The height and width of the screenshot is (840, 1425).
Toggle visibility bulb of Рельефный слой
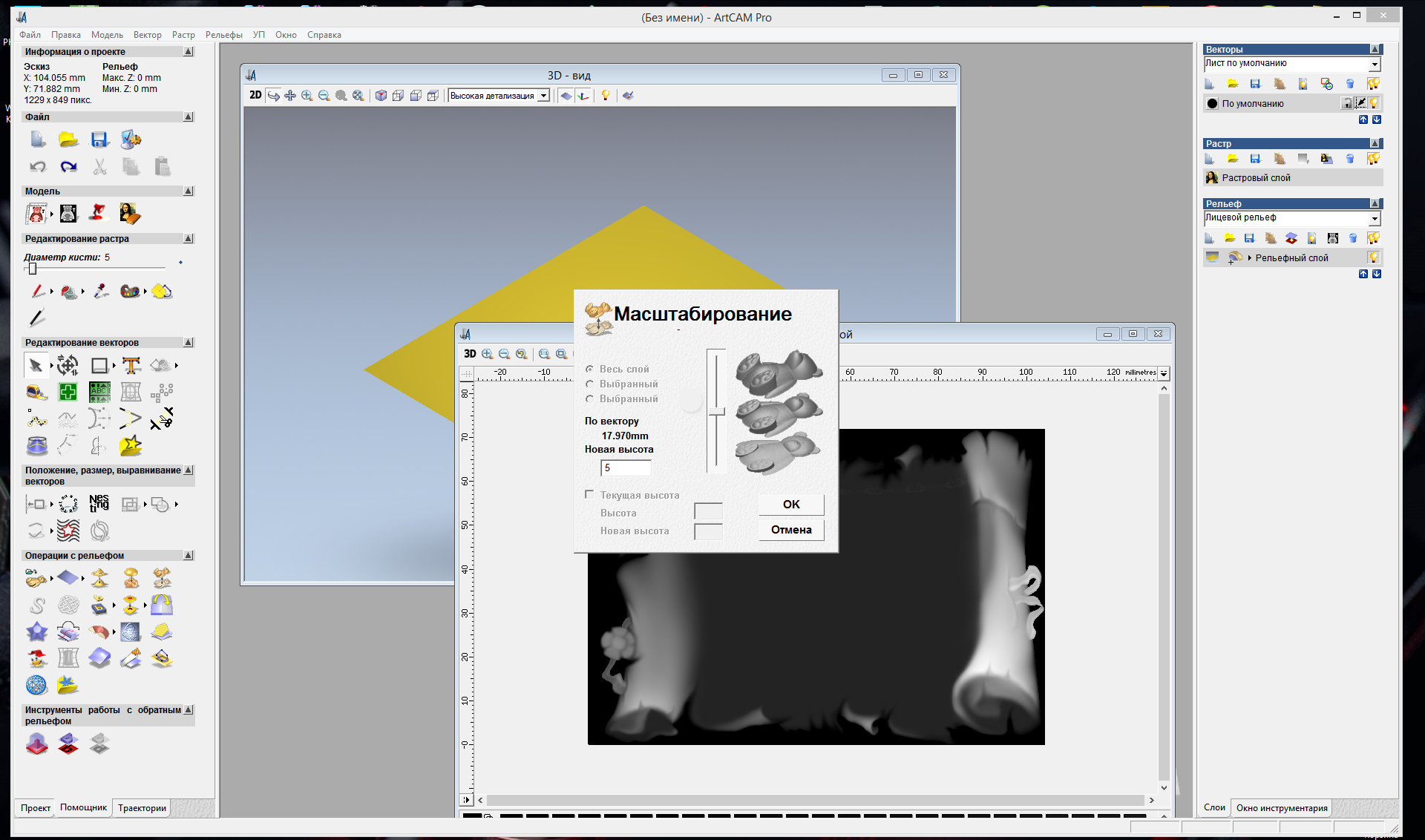tap(1373, 257)
